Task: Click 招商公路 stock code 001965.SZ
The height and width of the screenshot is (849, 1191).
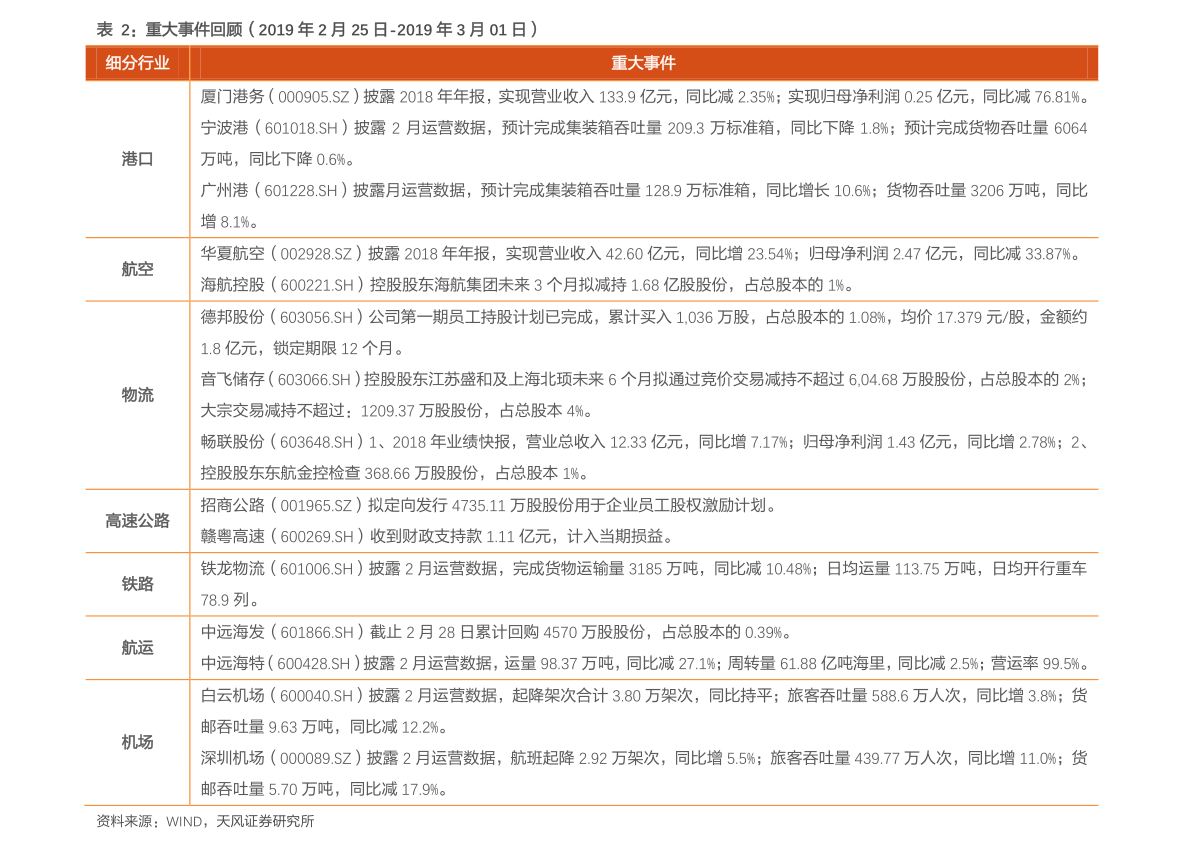Action: [x=316, y=506]
